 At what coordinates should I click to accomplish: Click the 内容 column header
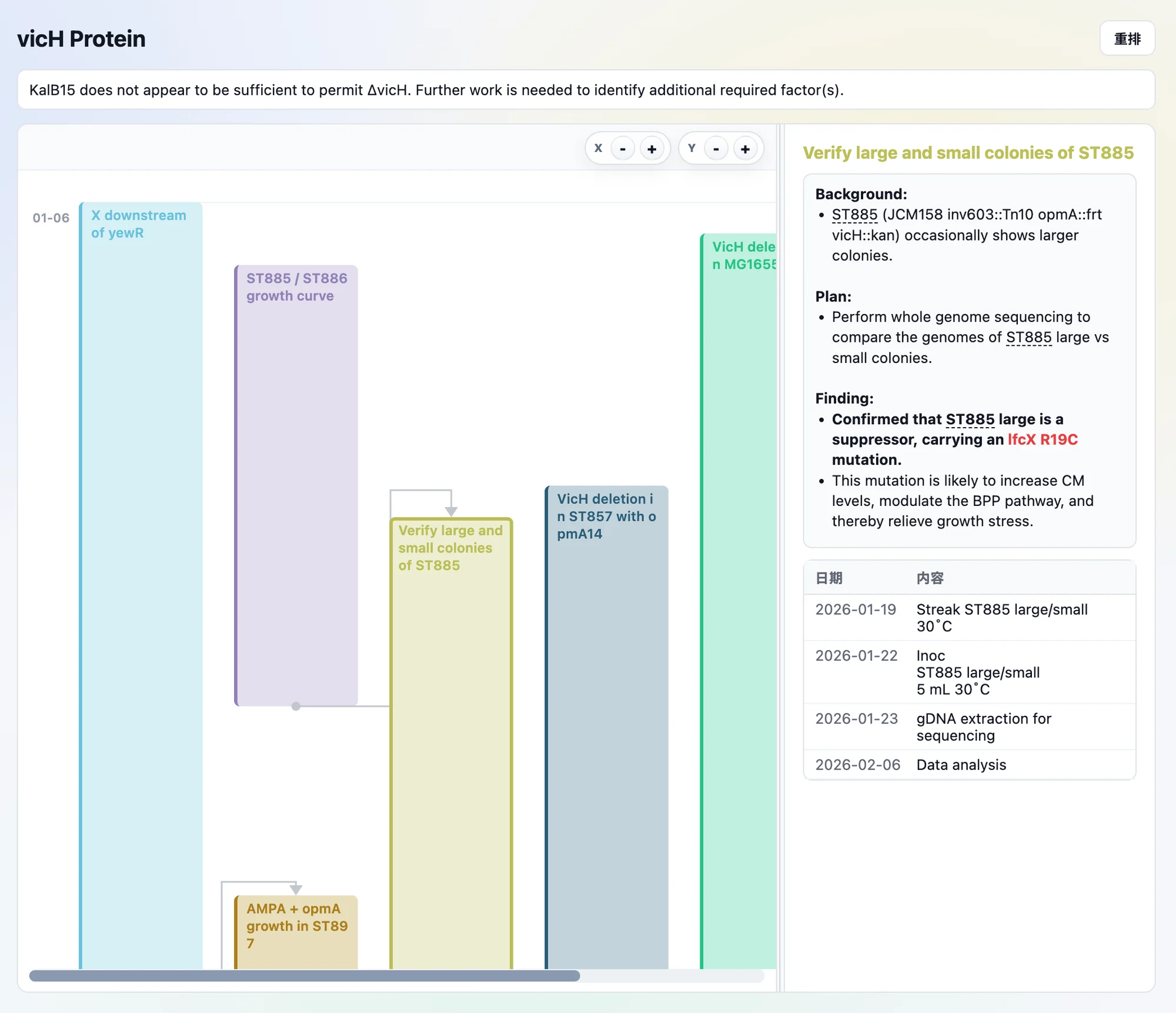pyautogui.click(x=930, y=578)
